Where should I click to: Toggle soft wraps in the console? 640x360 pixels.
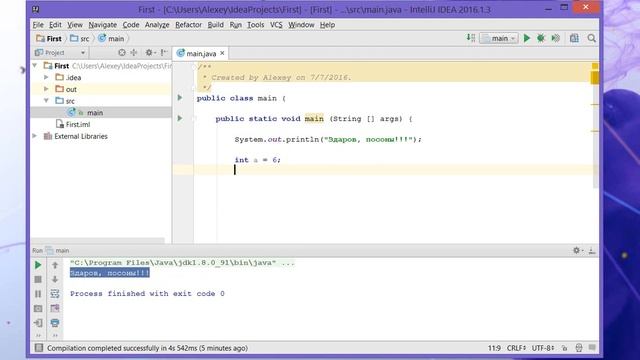click(x=55, y=294)
